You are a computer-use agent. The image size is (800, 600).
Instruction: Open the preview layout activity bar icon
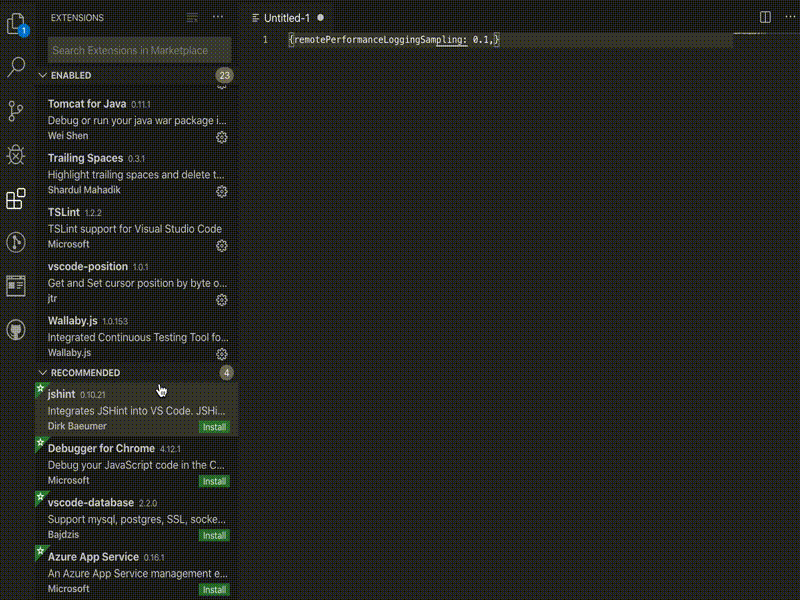click(16, 286)
